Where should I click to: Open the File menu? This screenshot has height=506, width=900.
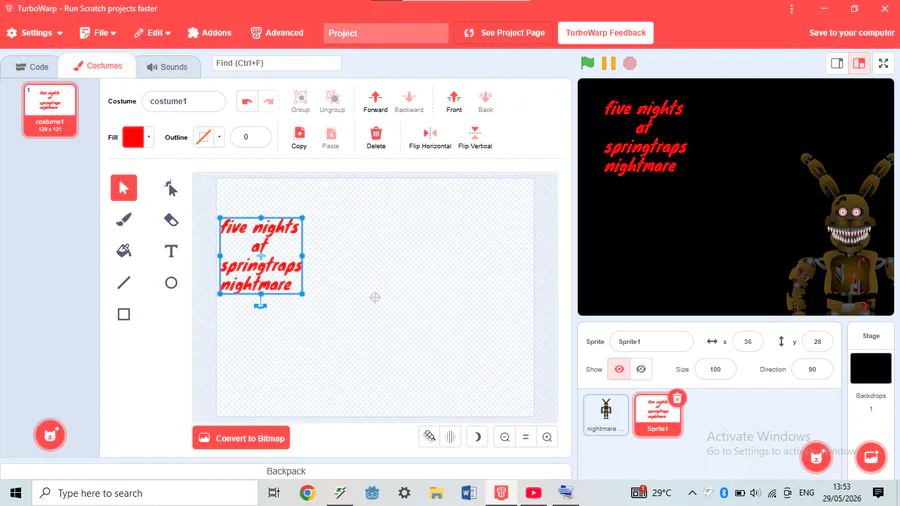point(98,33)
